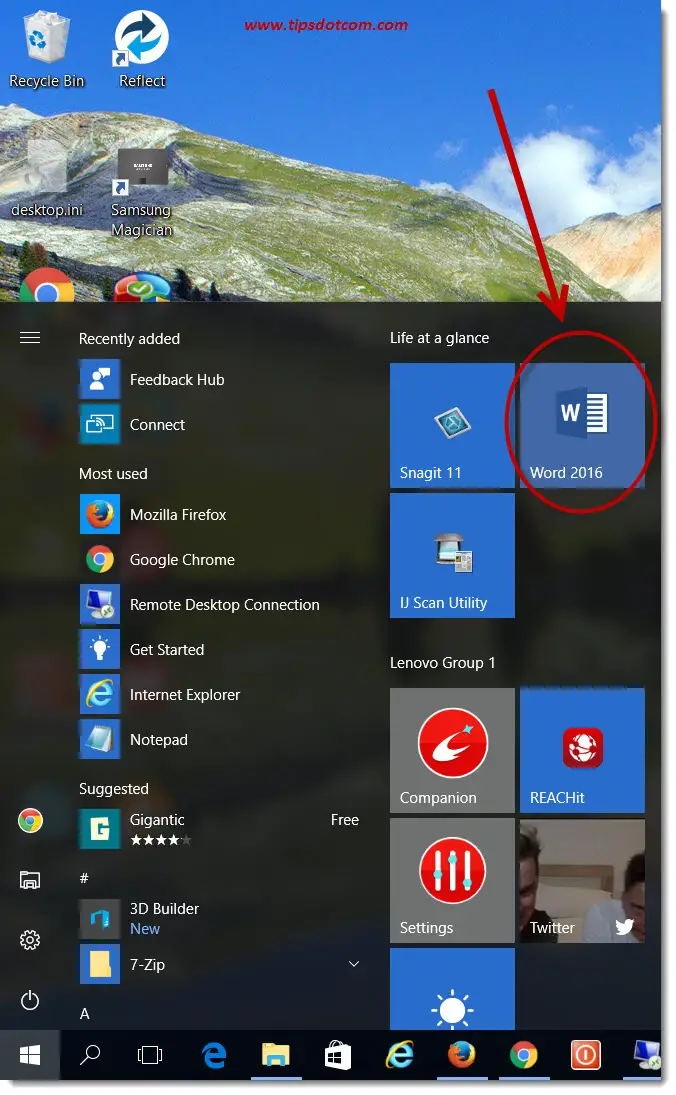The height and width of the screenshot is (1095, 676).
Task: Open Feedback Hub from Recently added
Action: [x=220, y=380]
